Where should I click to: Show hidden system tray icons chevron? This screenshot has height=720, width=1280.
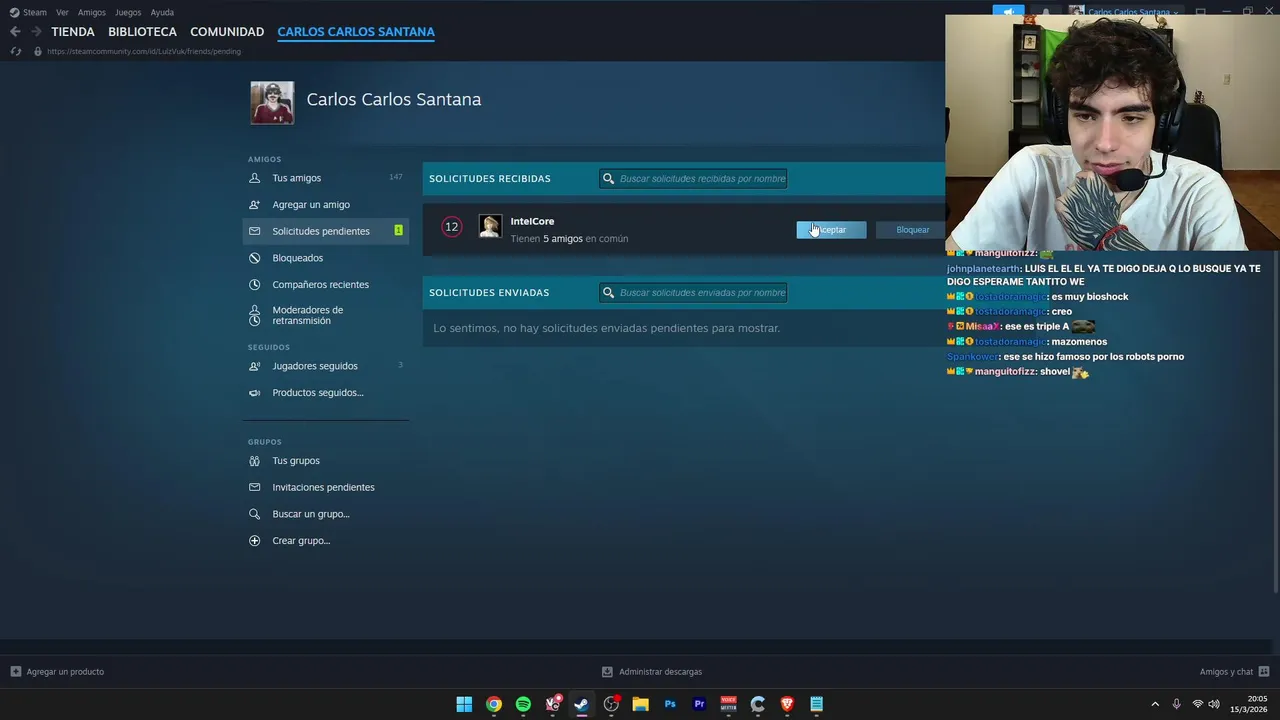click(x=1155, y=704)
